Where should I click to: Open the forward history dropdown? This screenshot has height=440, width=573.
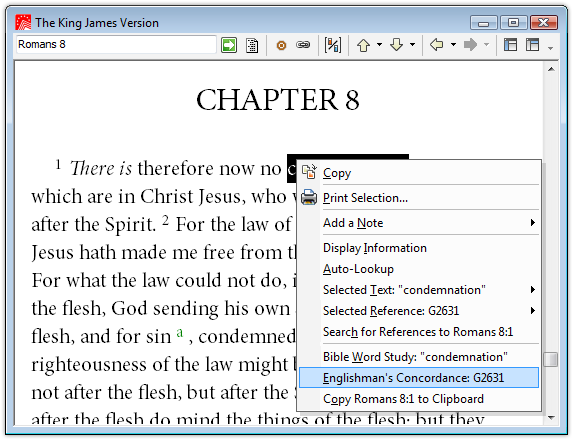click(486, 45)
